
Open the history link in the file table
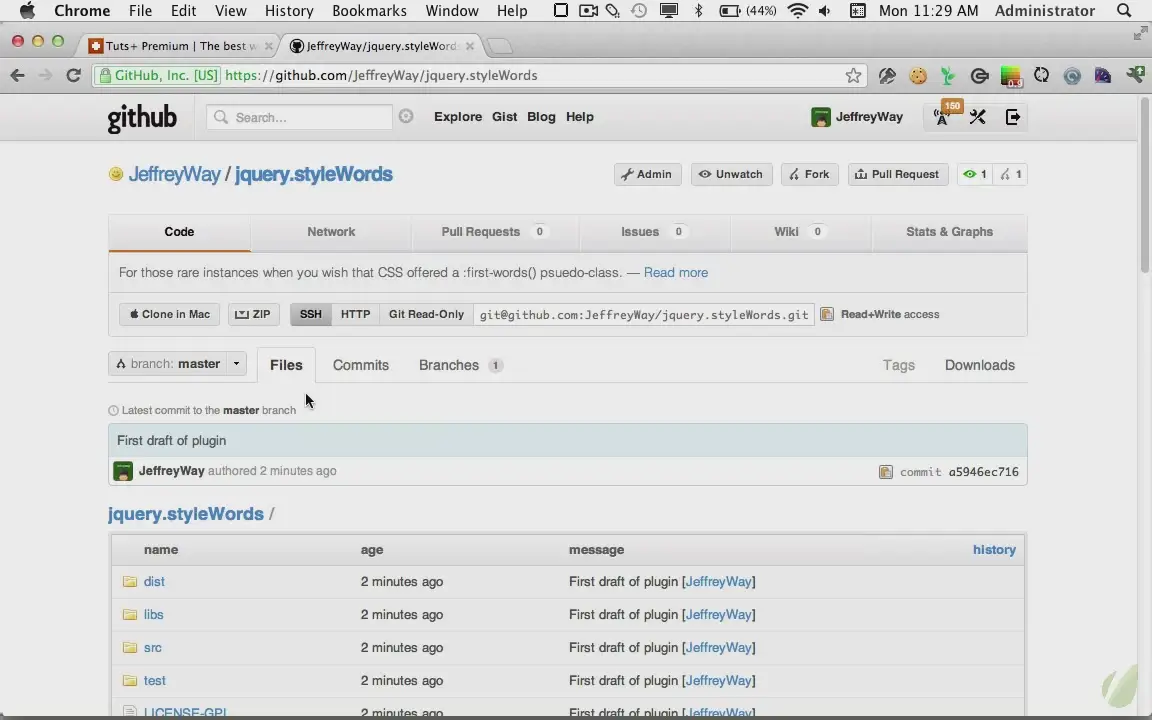click(x=994, y=550)
